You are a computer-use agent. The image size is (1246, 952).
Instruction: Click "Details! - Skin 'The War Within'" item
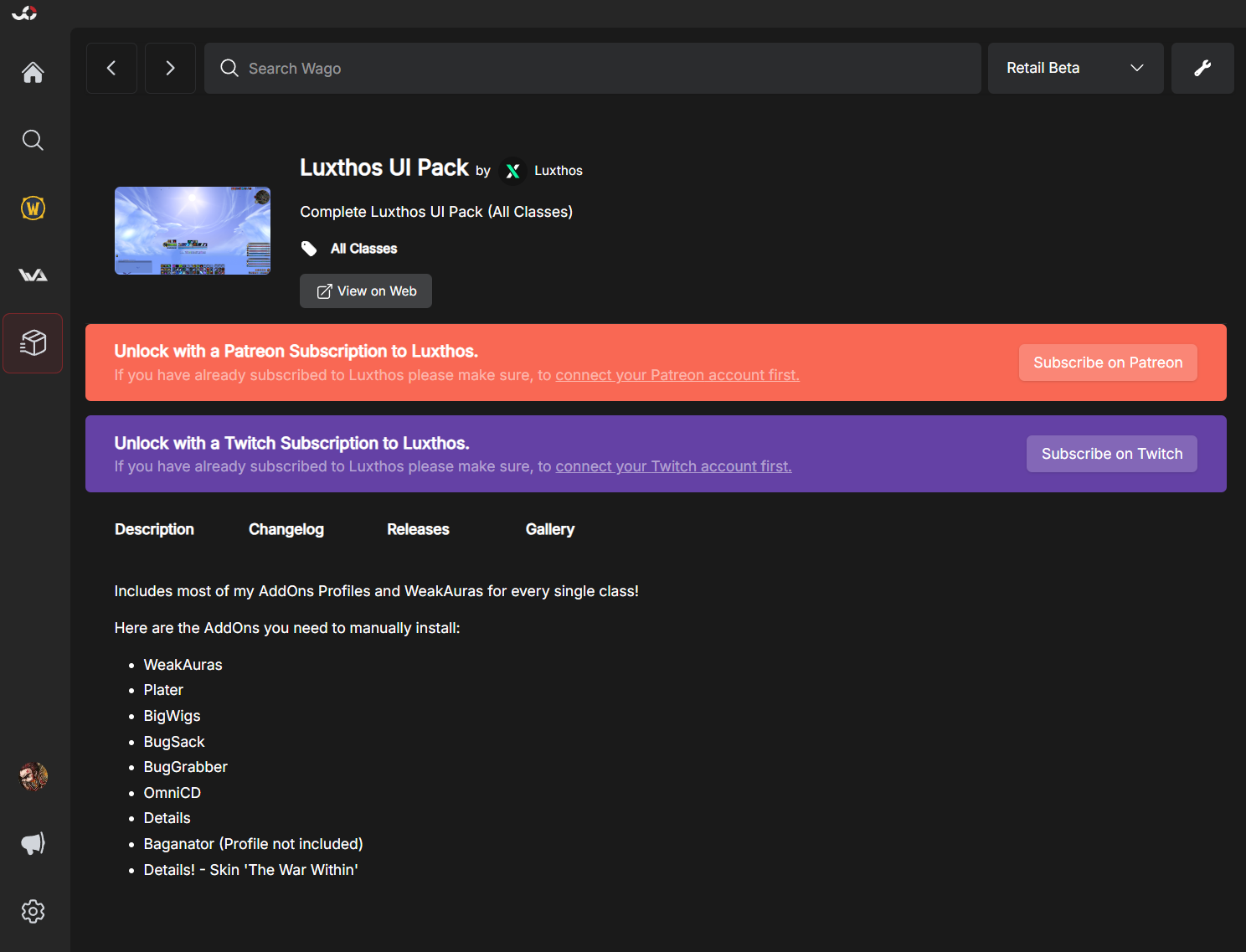(x=250, y=870)
